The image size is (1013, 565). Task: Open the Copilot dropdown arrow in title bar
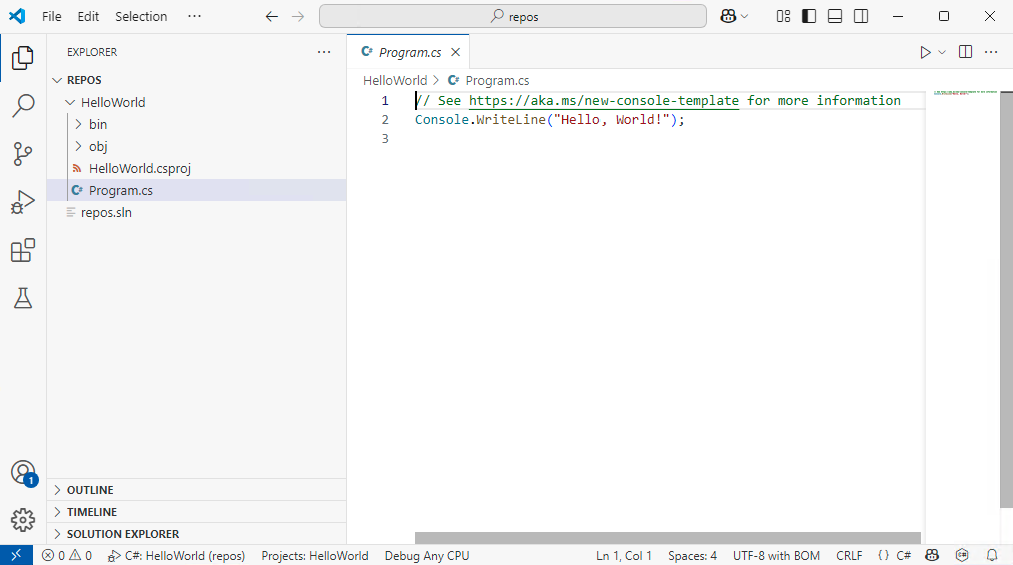(744, 16)
